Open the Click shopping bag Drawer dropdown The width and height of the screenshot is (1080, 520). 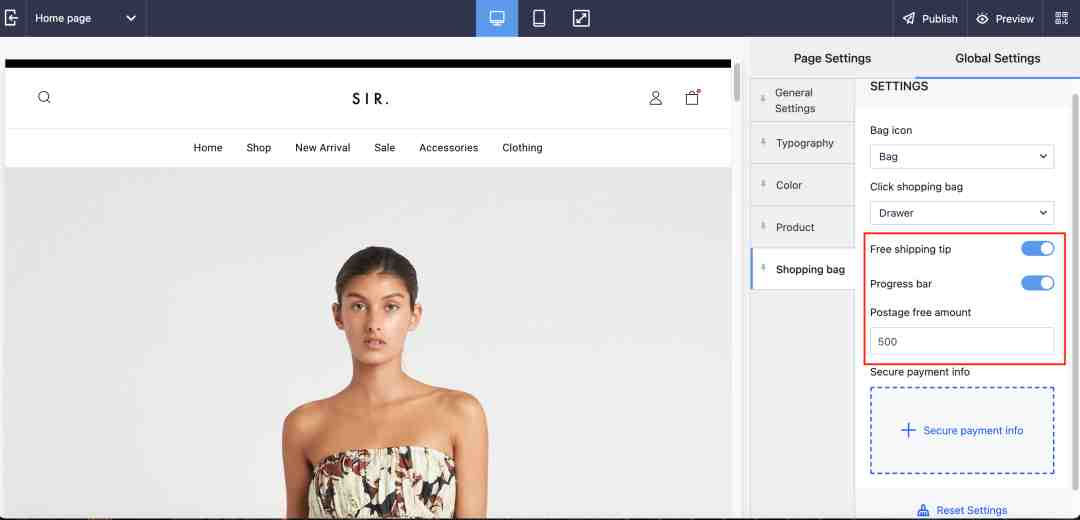pos(962,213)
